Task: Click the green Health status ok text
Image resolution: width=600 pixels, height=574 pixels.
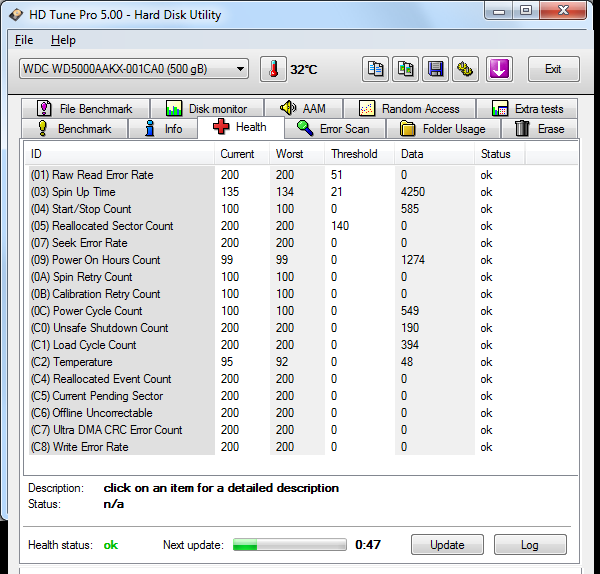Action: pyautogui.click(x=111, y=545)
